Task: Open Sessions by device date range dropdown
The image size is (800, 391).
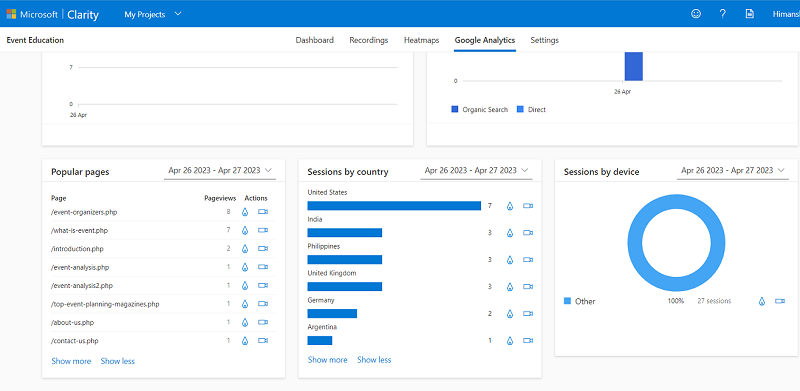Action: (733, 170)
